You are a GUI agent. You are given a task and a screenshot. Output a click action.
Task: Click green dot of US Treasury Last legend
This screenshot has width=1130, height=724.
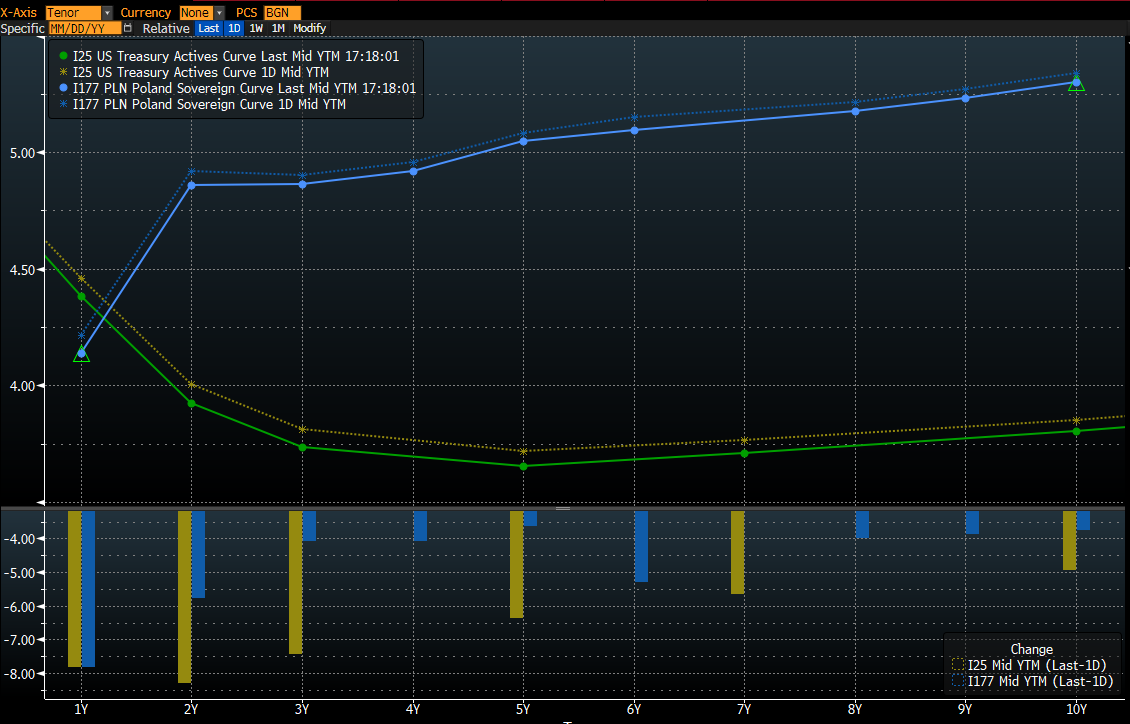click(x=65, y=56)
